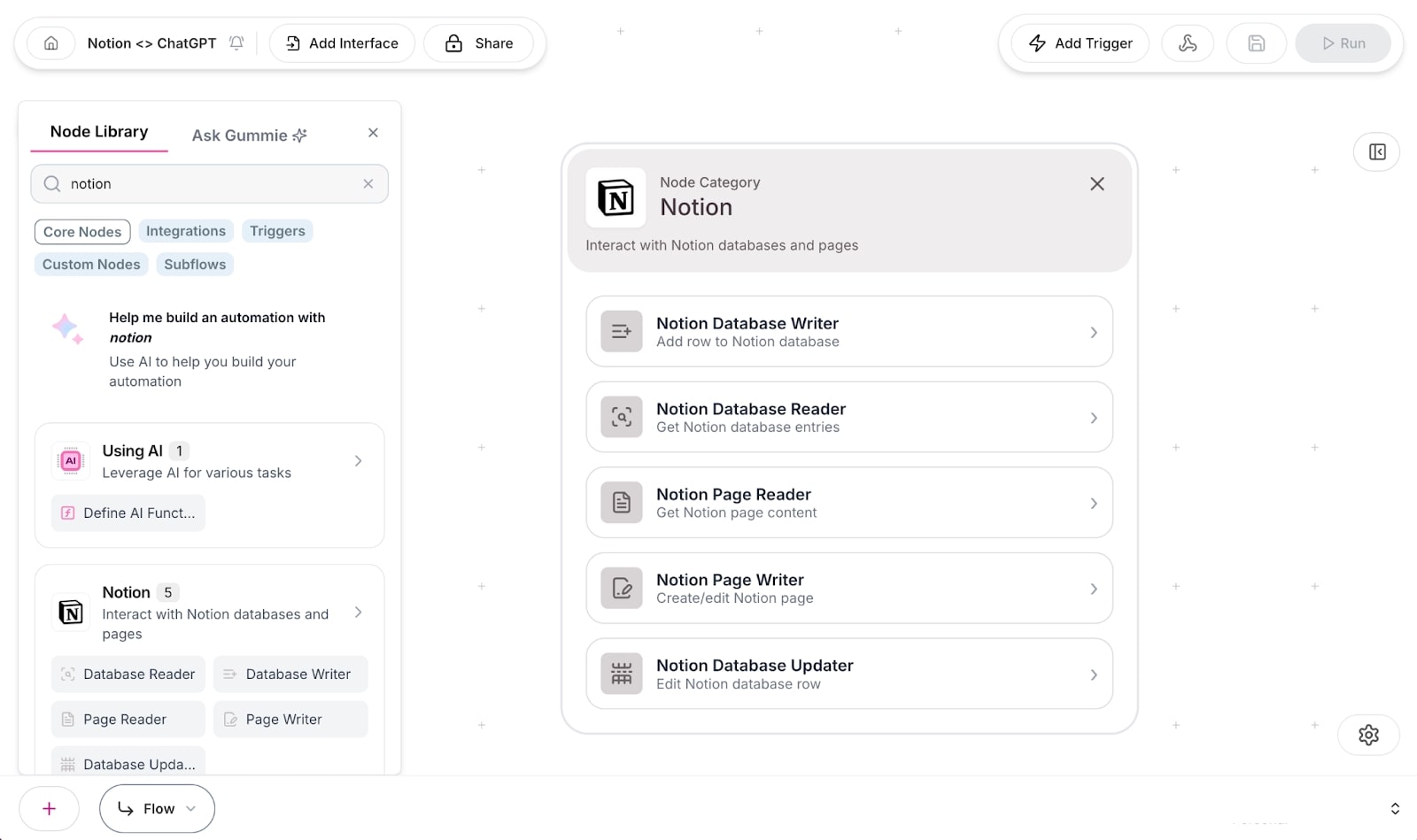The width and height of the screenshot is (1417, 840).
Task: Click the up-down expand arrows at bottom right
Action: 1395,809
